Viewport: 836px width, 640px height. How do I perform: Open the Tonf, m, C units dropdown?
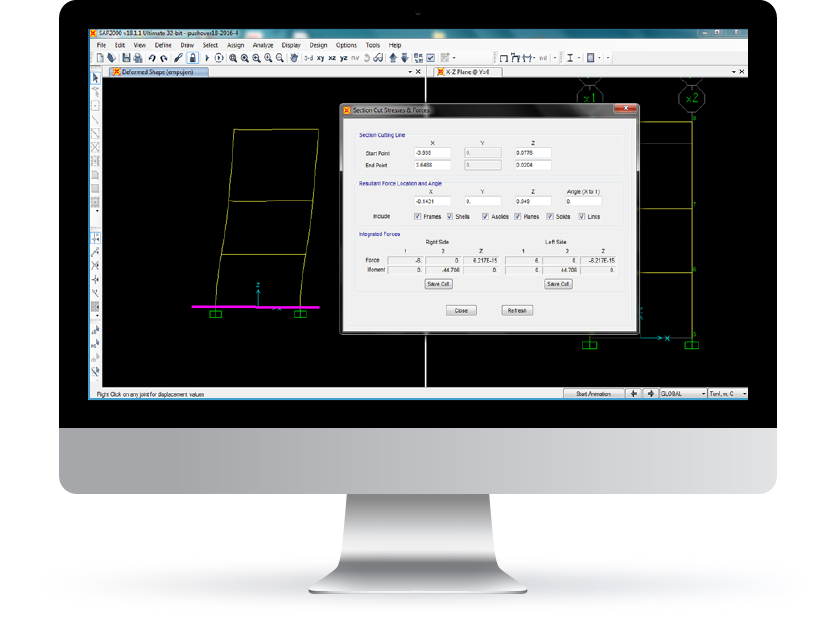coord(728,394)
